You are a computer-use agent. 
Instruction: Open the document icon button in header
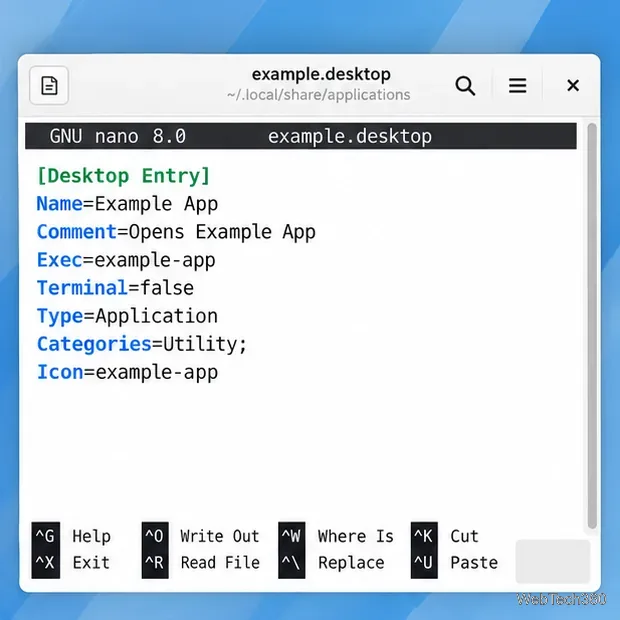pyautogui.click(x=49, y=85)
